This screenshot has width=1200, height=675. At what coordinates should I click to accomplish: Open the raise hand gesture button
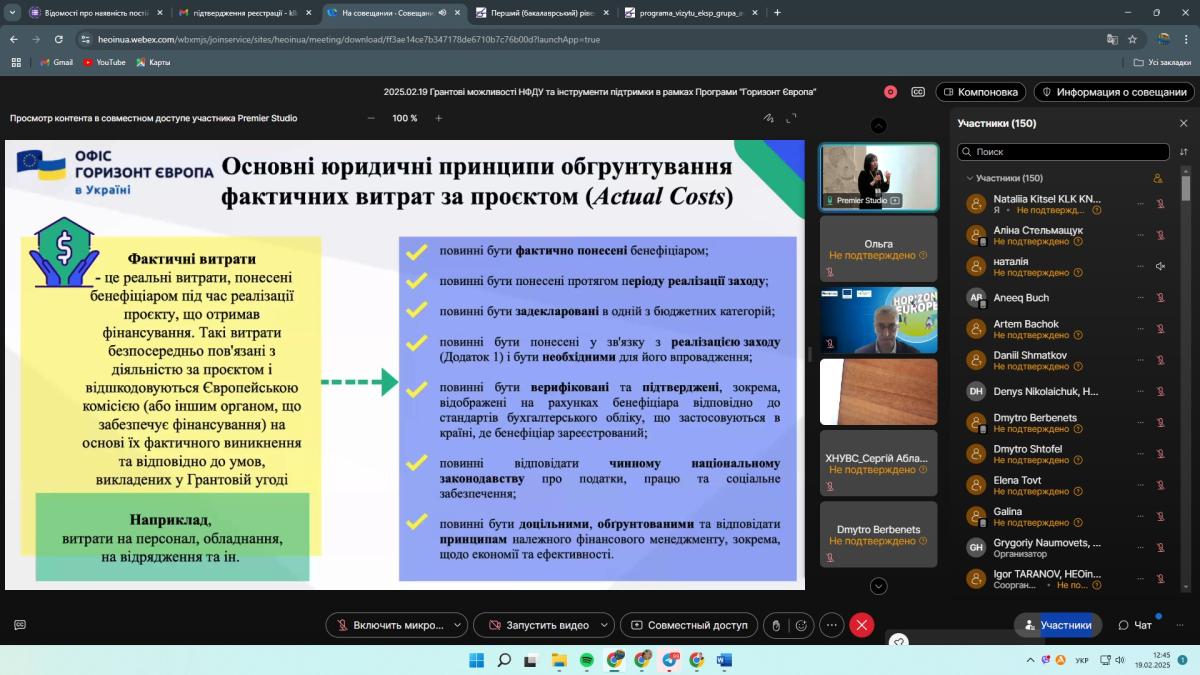[776, 625]
